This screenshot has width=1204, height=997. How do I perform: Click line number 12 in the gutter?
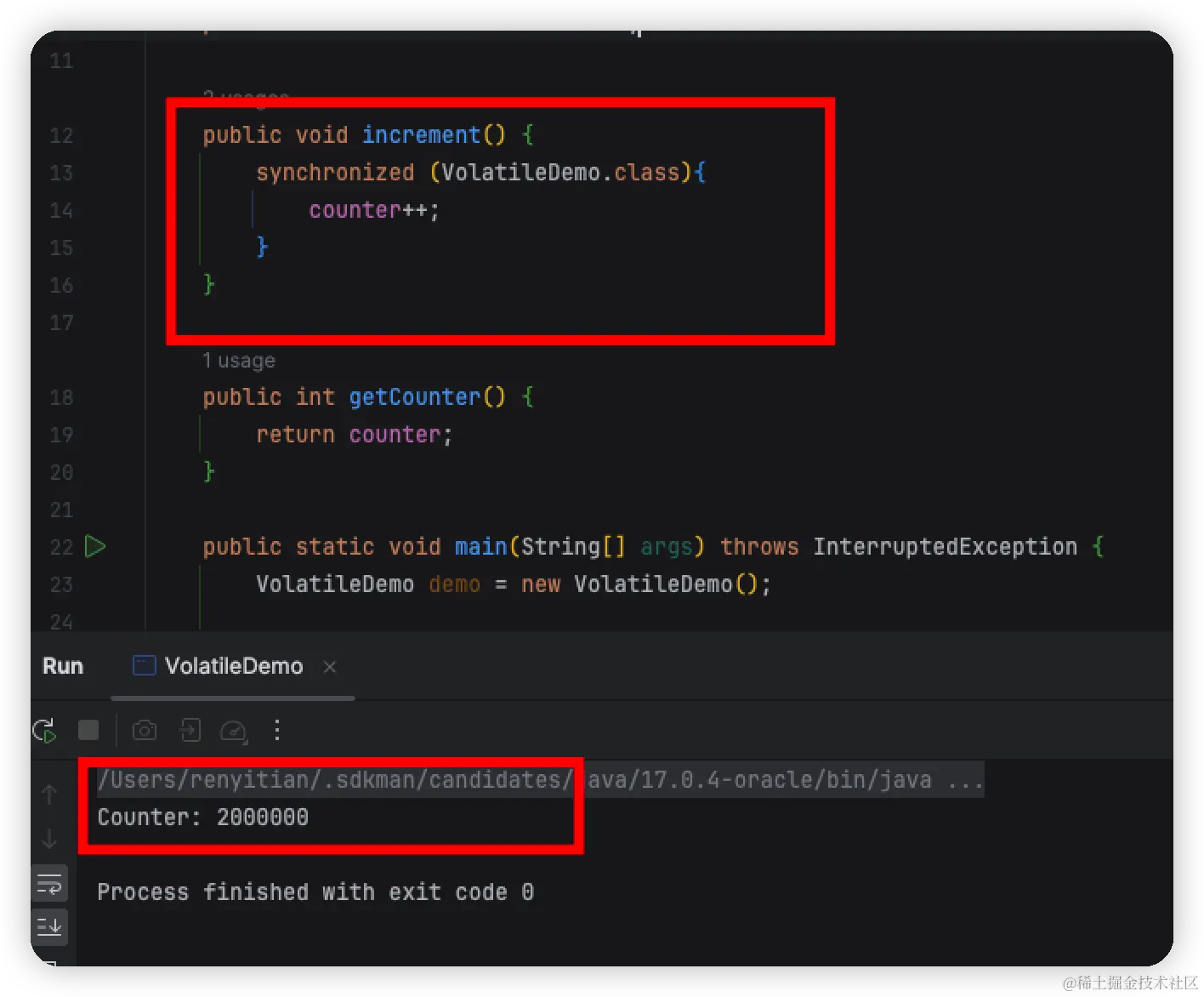click(61, 135)
